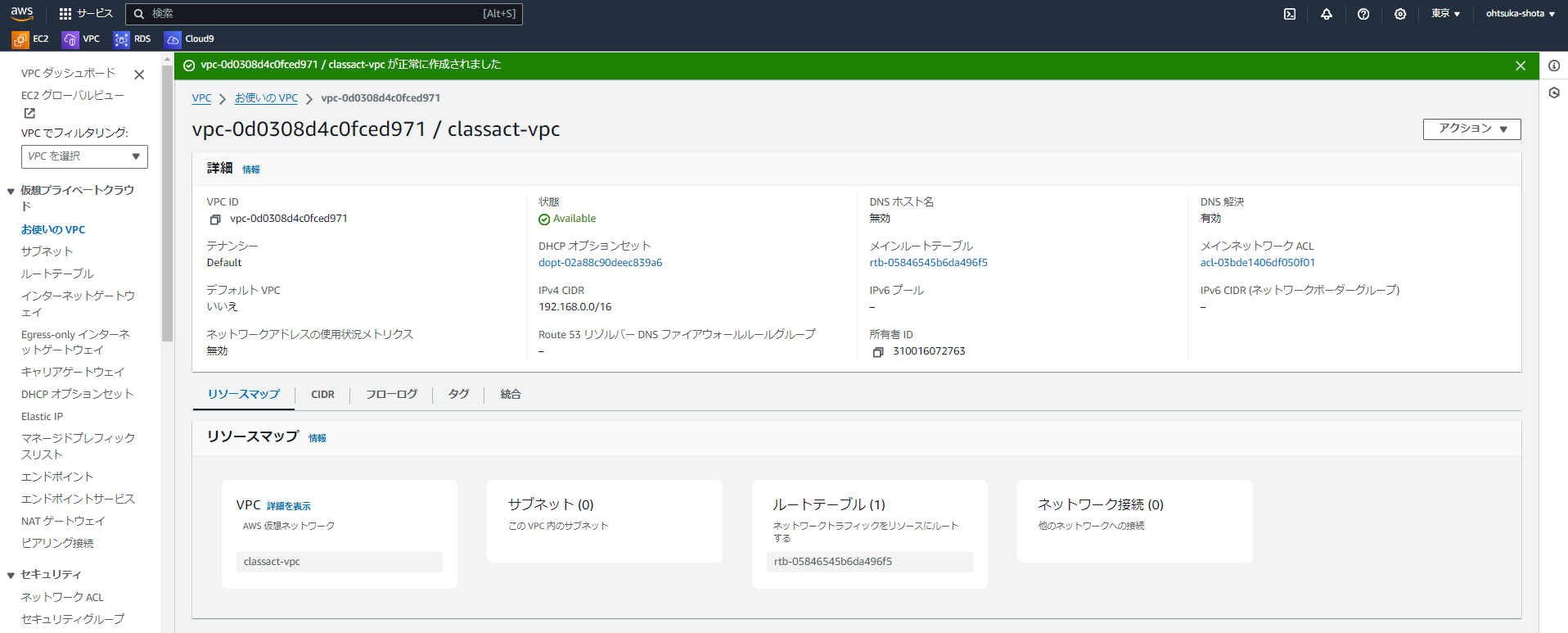Open インターネットゲートウェイ in sidebar
The width and height of the screenshot is (1568, 633).
pos(78,304)
